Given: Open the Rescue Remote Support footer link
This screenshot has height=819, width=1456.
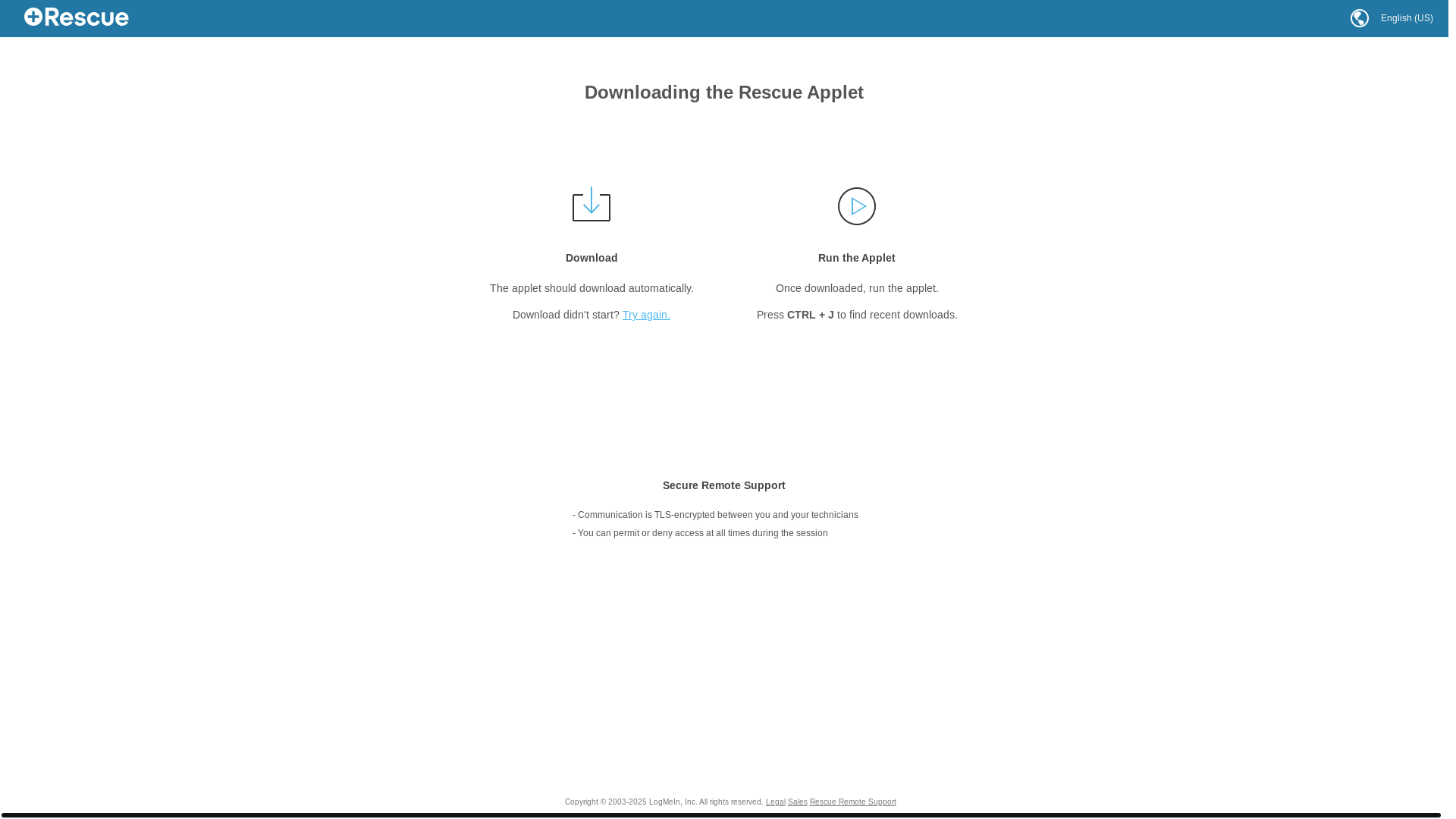Looking at the screenshot, I should 852,802.
